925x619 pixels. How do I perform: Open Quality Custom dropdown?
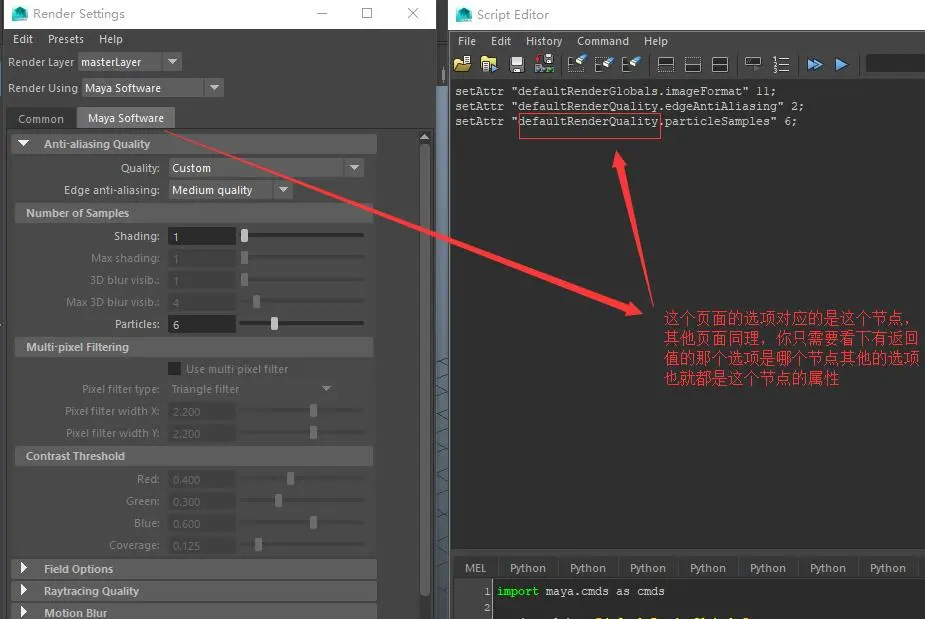[x=266, y=168]
